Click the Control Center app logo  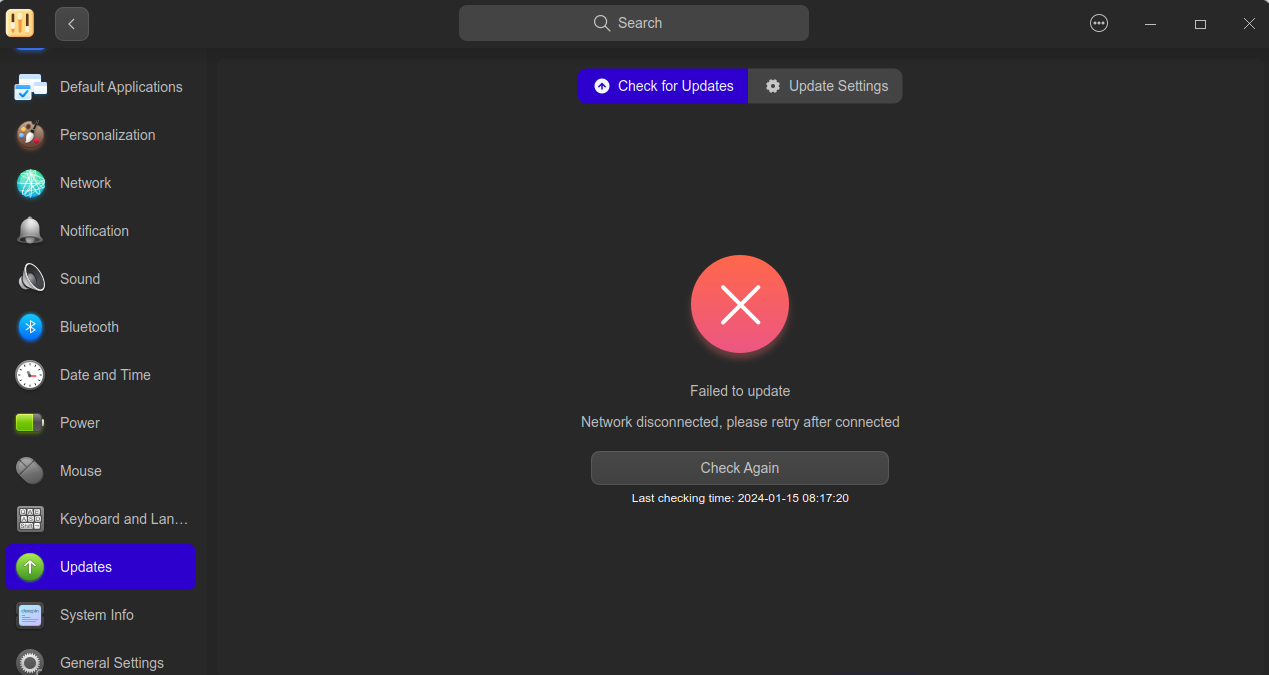tap(20, 23)
